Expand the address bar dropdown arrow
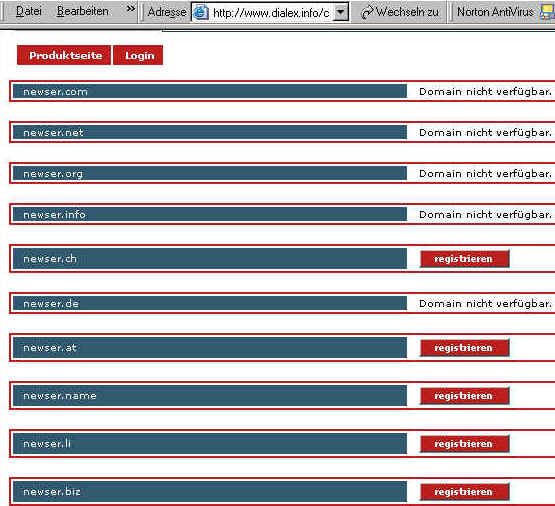 (340, 13)
